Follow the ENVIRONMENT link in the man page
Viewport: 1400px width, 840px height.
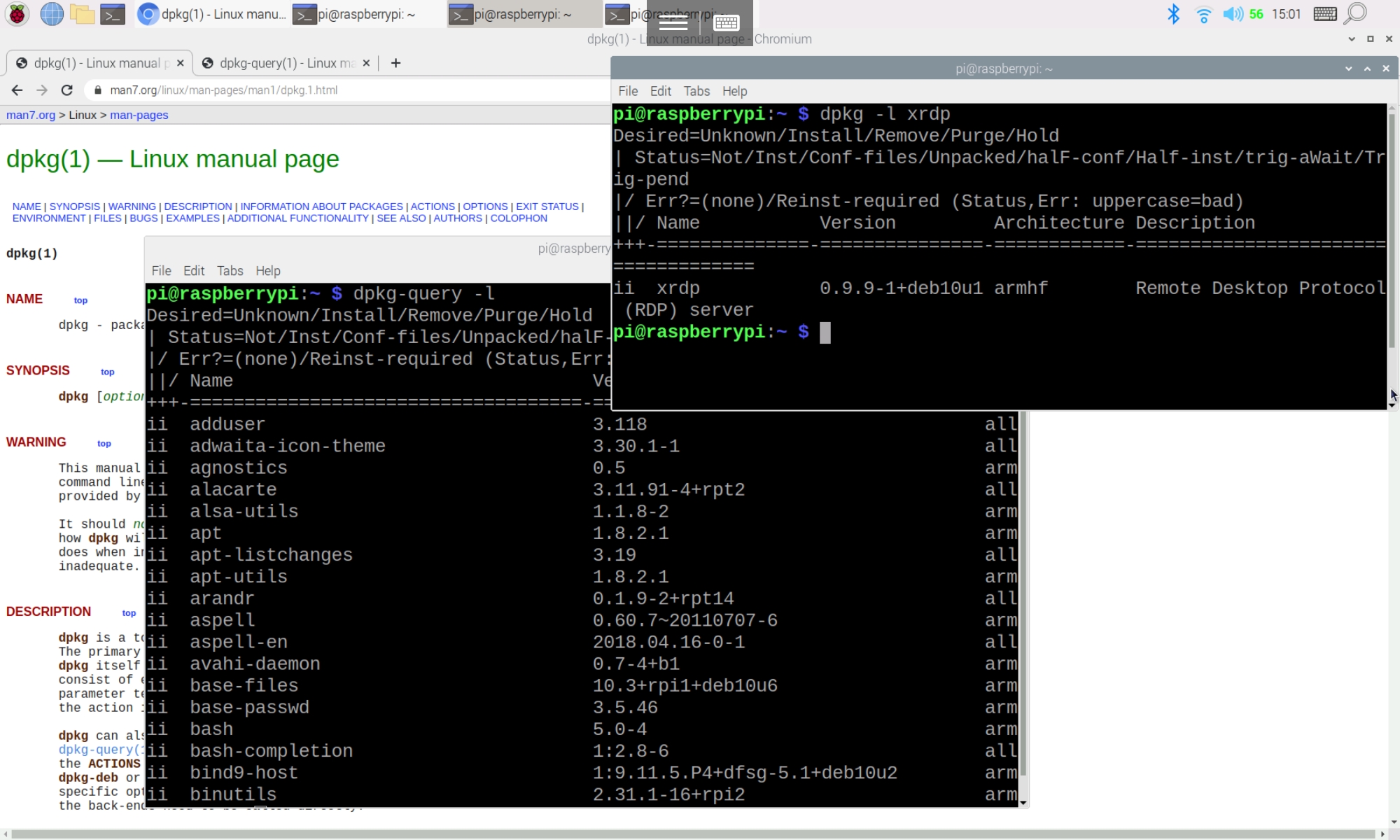click(x=49, y=218)
